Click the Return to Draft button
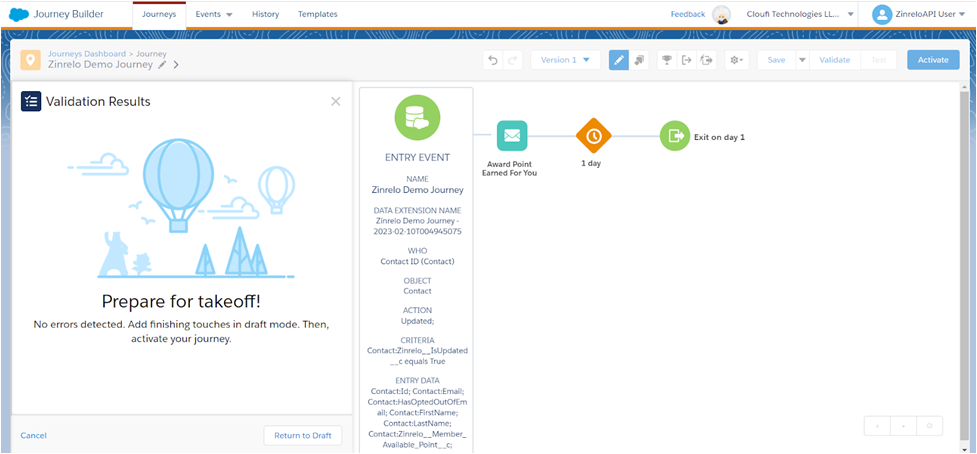 pos(303,435)
